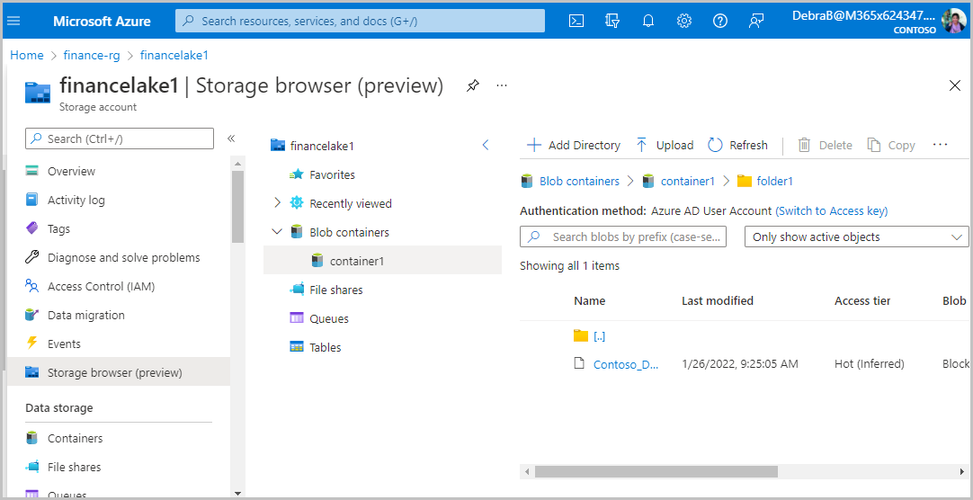
Task: Focus the top resource search box
Action: click(x=360, y=20)
